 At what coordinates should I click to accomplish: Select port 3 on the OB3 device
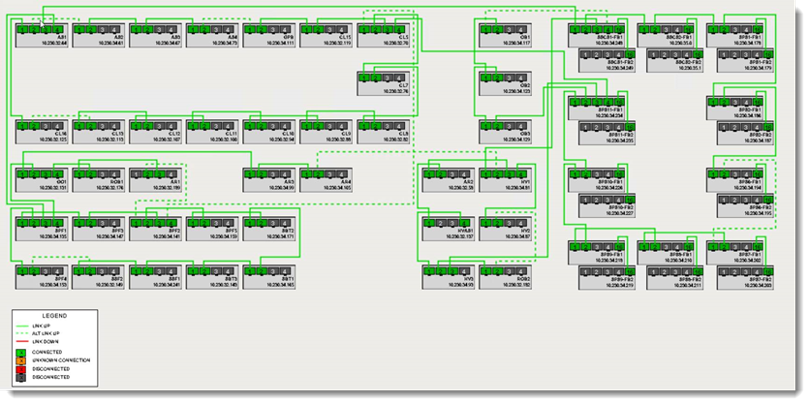coord(509,126)
